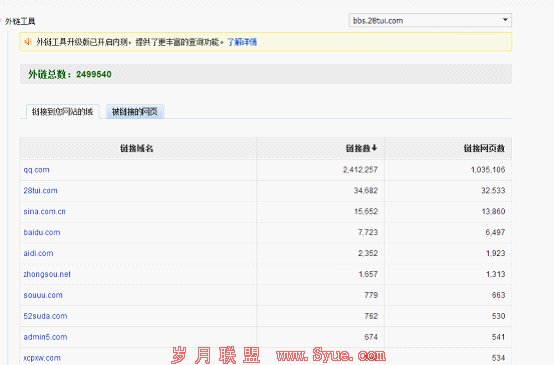
Task: Open the zhongsou.net domain link
Action: (47, 274)
